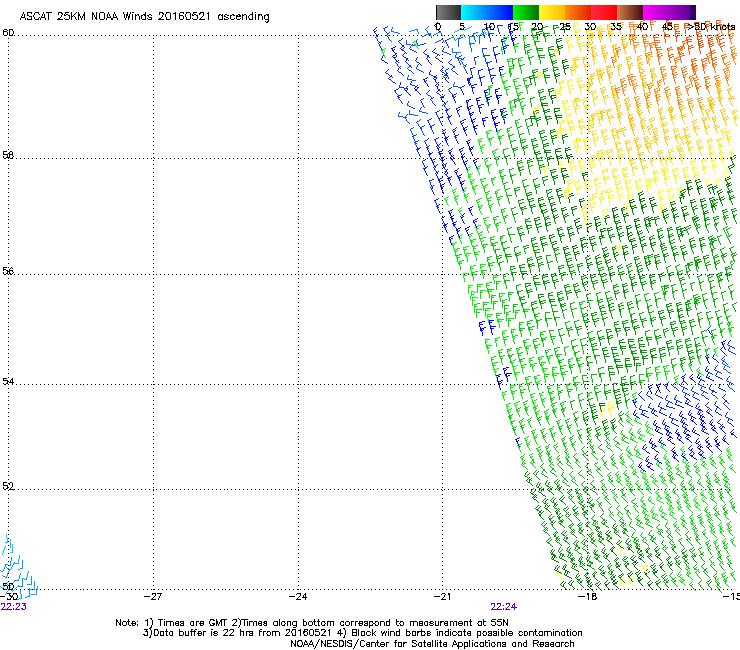
Task: Choose the yellow 20-25 knots color bar segment
Action: pyautogui.click(x=552, y=12)
